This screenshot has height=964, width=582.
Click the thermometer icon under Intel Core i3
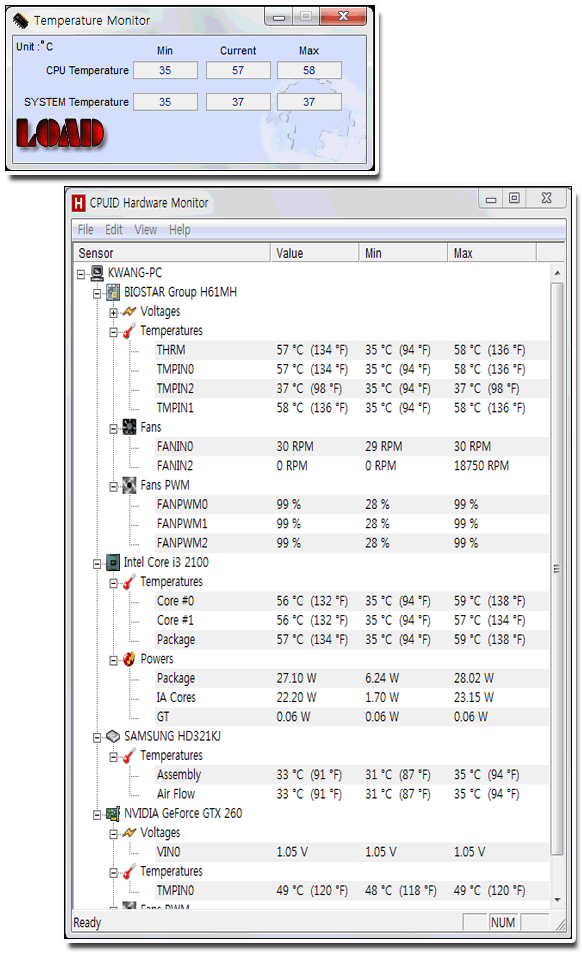(x=129, y=582)
